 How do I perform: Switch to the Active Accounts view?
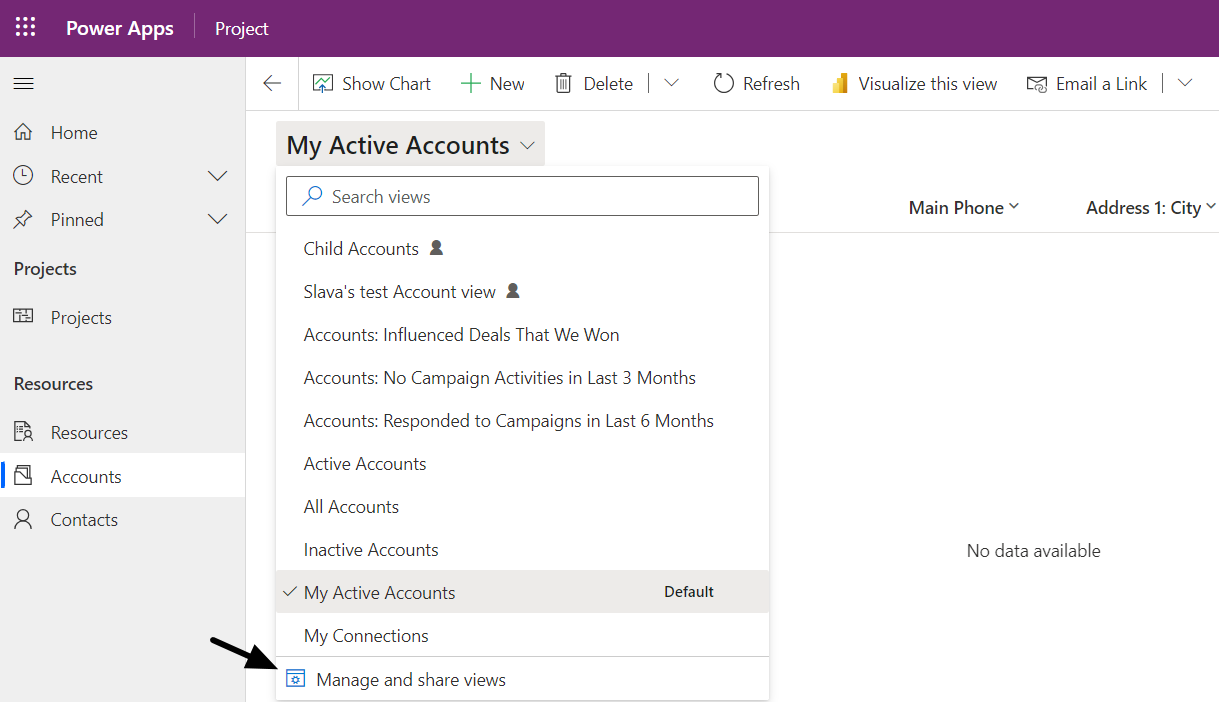pos(522,464)
